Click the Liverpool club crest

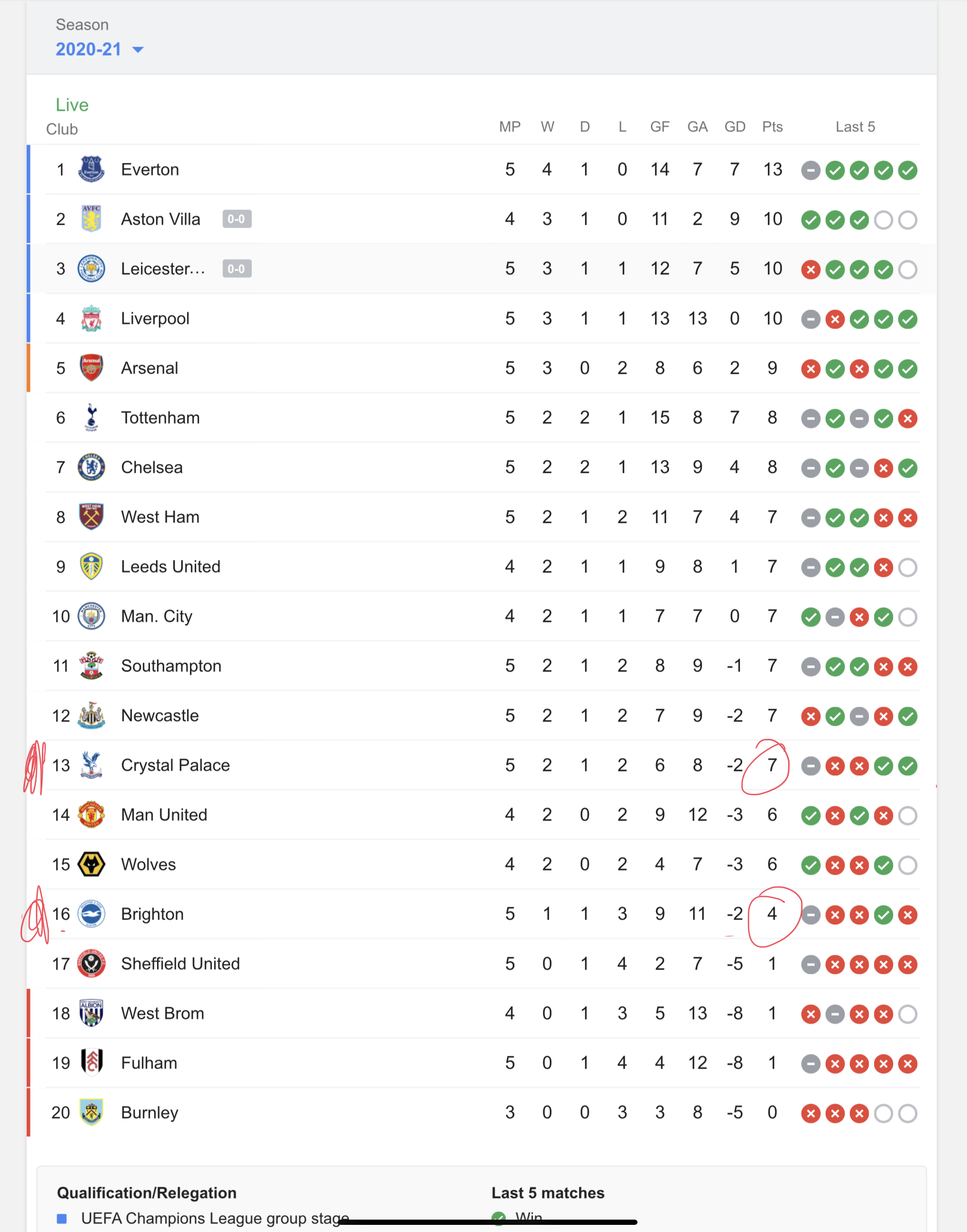(91, 318)
